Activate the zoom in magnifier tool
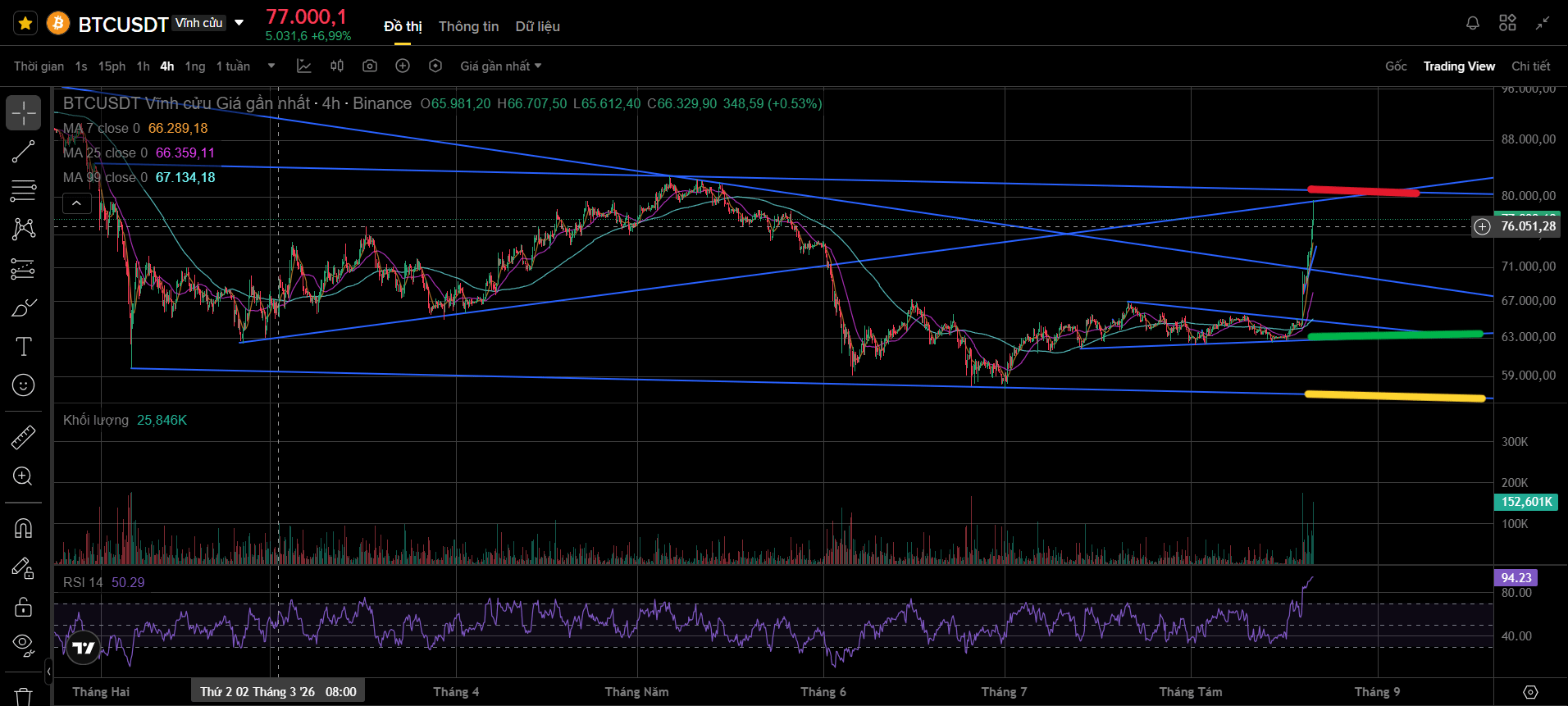 pos(24,476)
